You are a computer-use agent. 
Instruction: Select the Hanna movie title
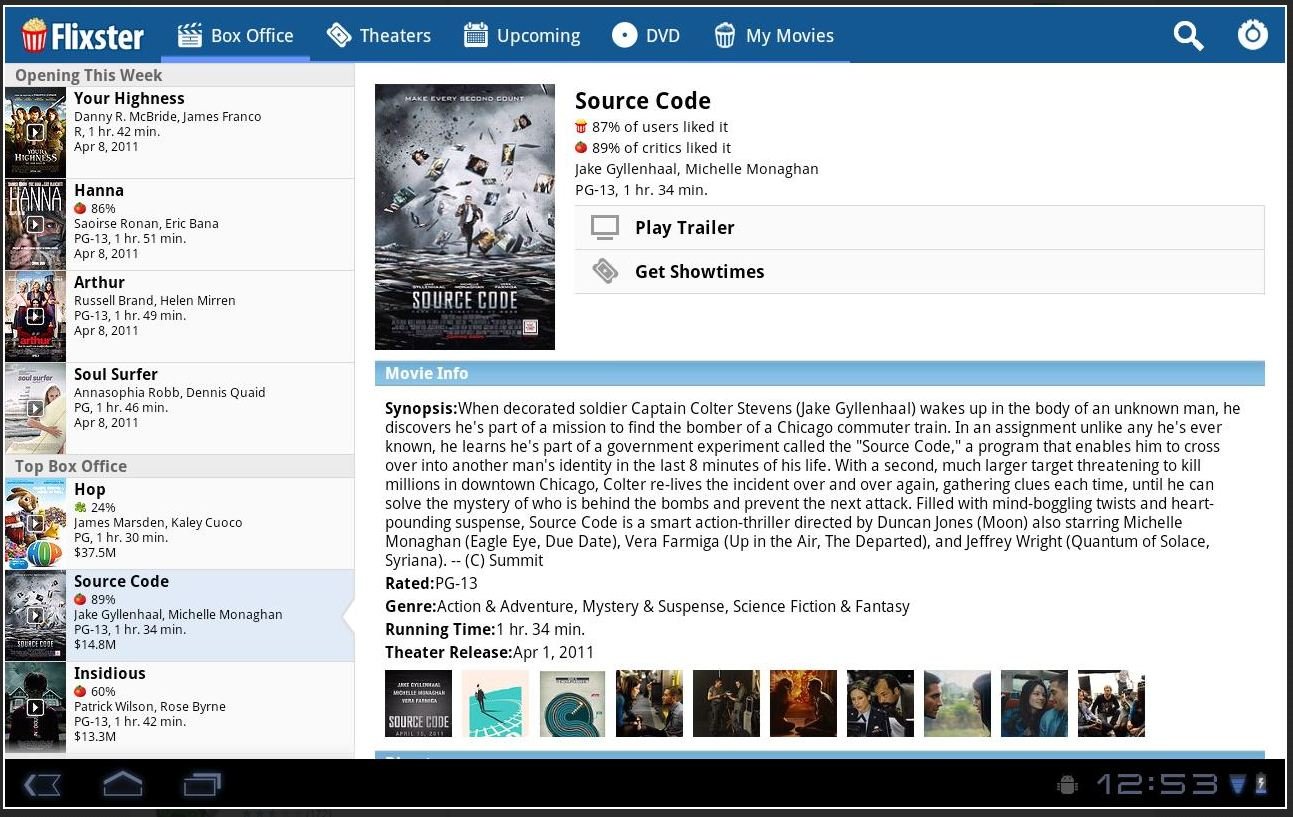pos(99,190)
